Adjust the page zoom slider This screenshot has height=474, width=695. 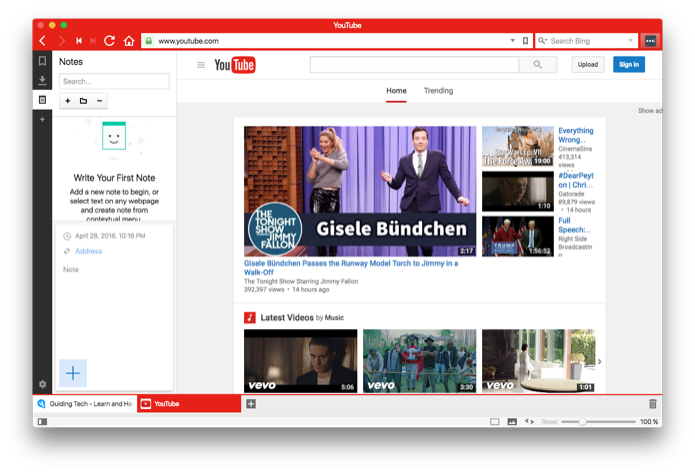point(598,422)
